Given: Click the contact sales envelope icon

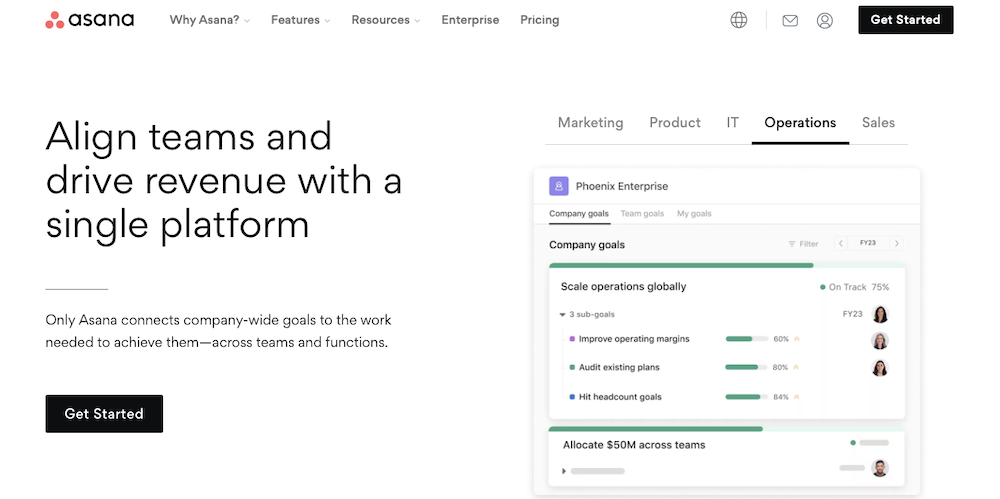Looking at the screenshot, I should pyautogui.click(x=790, y=20).
